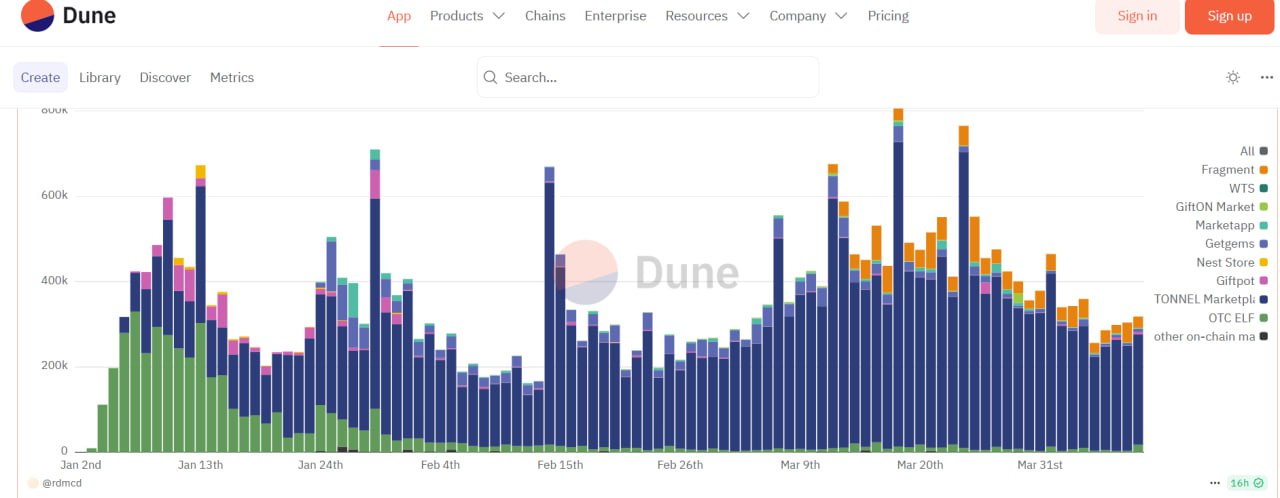Click the Feb 15th x-axis label
Image resolution: width=1280 pixels, height=498 pixels.
tap(560, 465)
